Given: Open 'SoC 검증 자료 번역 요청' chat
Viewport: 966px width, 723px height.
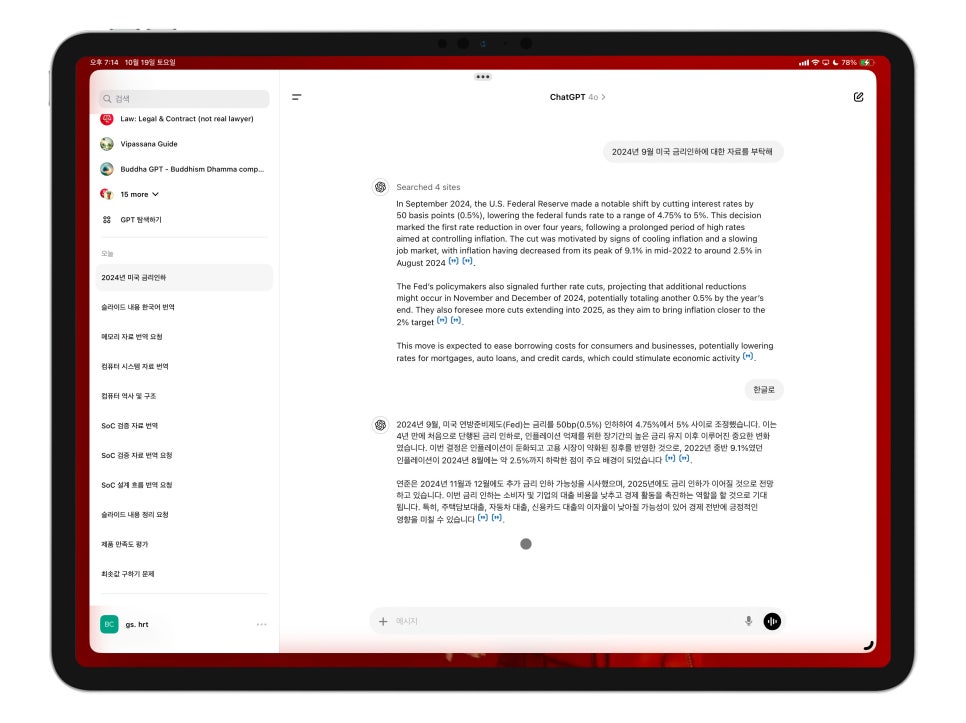Looking at the screenshot, I should (x=137, y=455).
